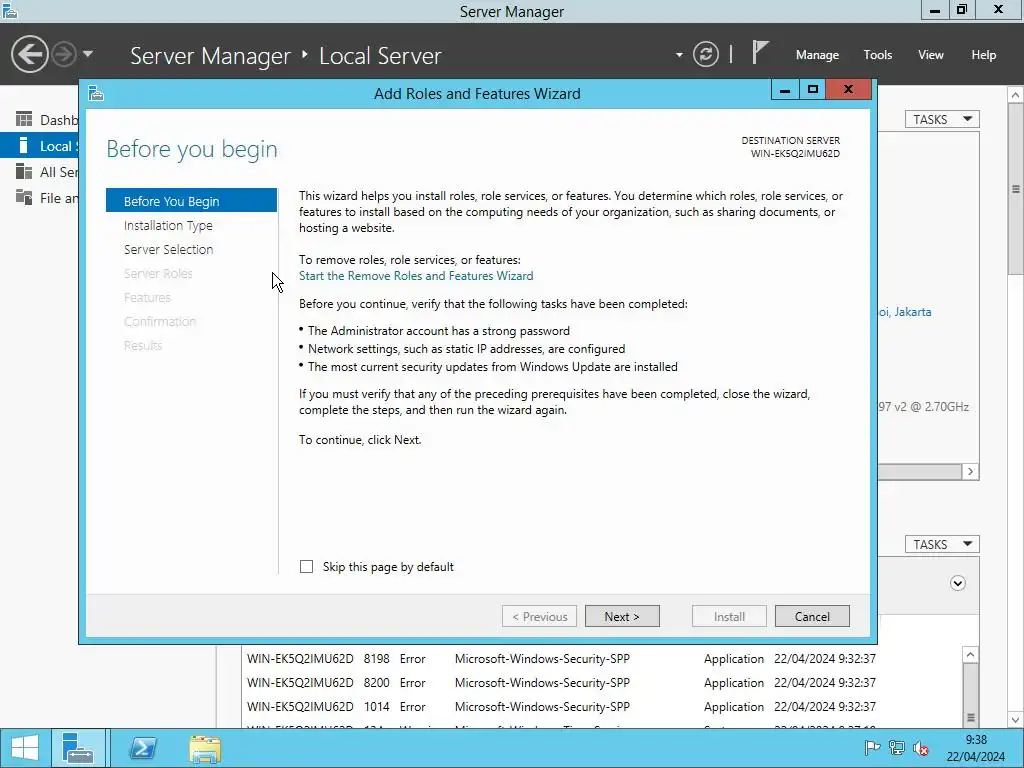Screen dimensions: 1024x768
Task: Click the muted speaker tray icon
Action: pos(921,748)
